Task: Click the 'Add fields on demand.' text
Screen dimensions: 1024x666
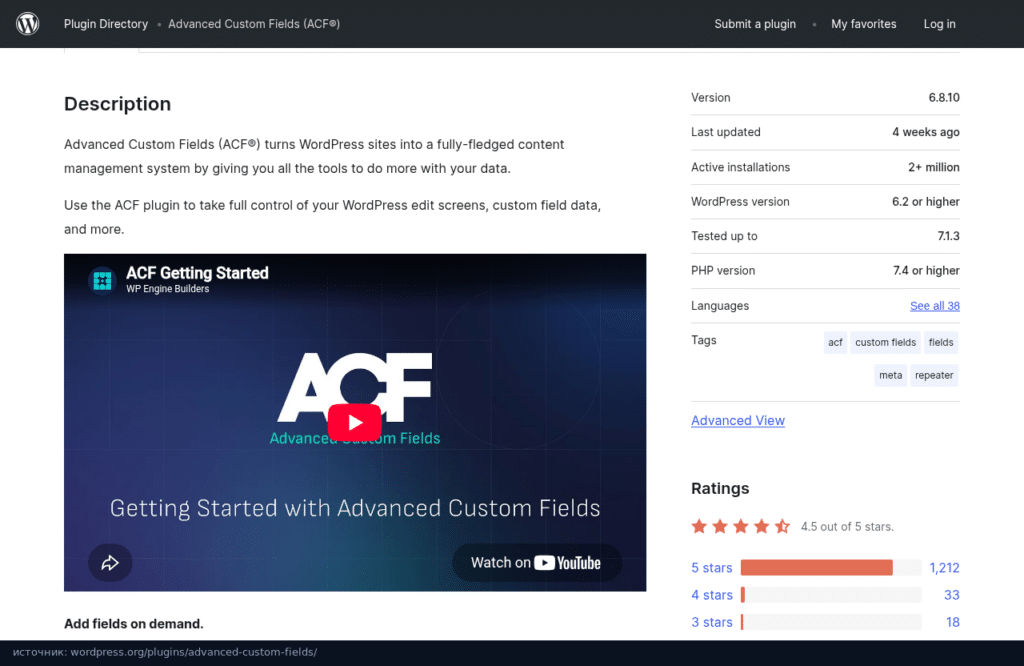Action: [x=134, y=624]
